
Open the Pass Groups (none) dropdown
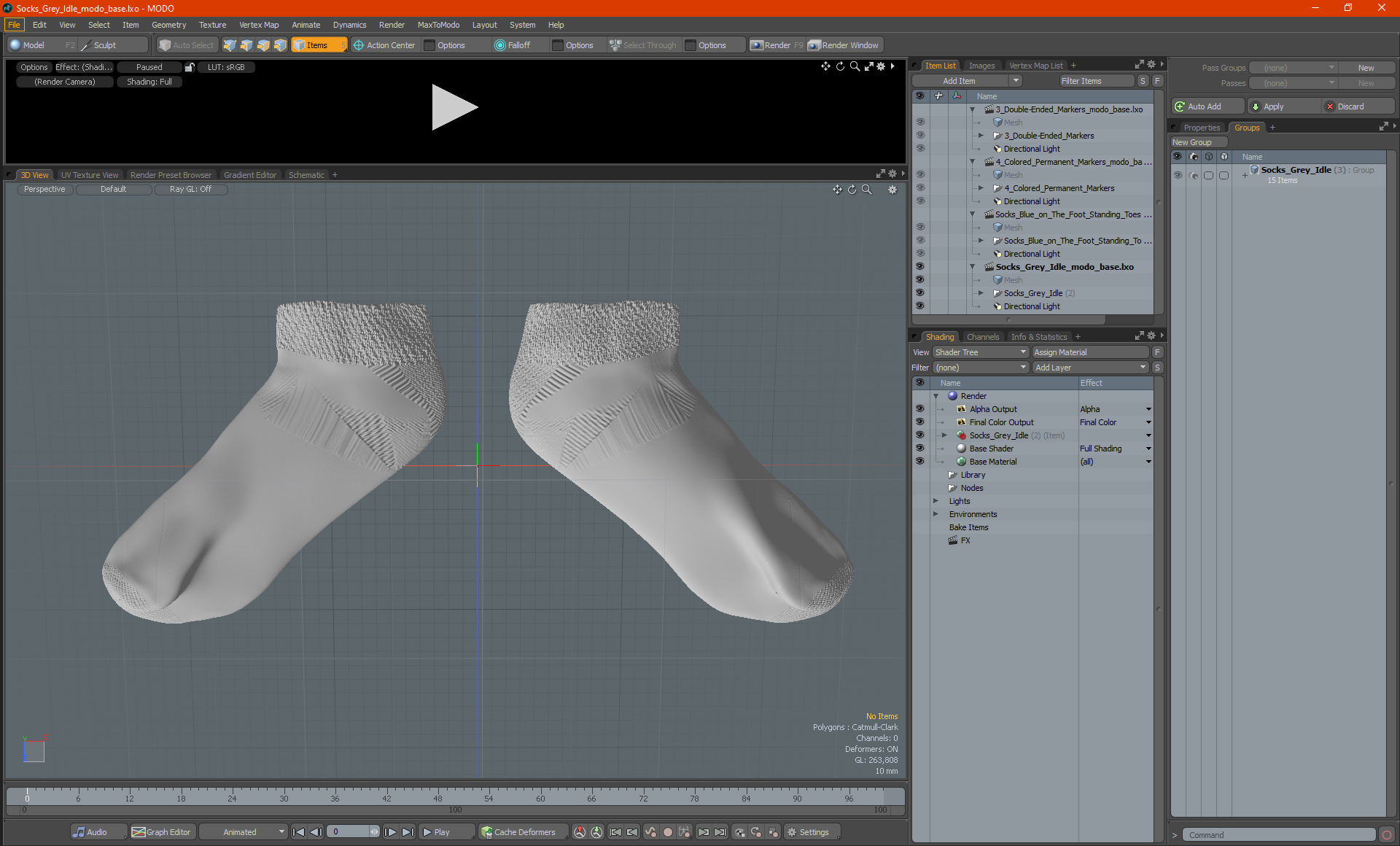(x=1294, y=68)
